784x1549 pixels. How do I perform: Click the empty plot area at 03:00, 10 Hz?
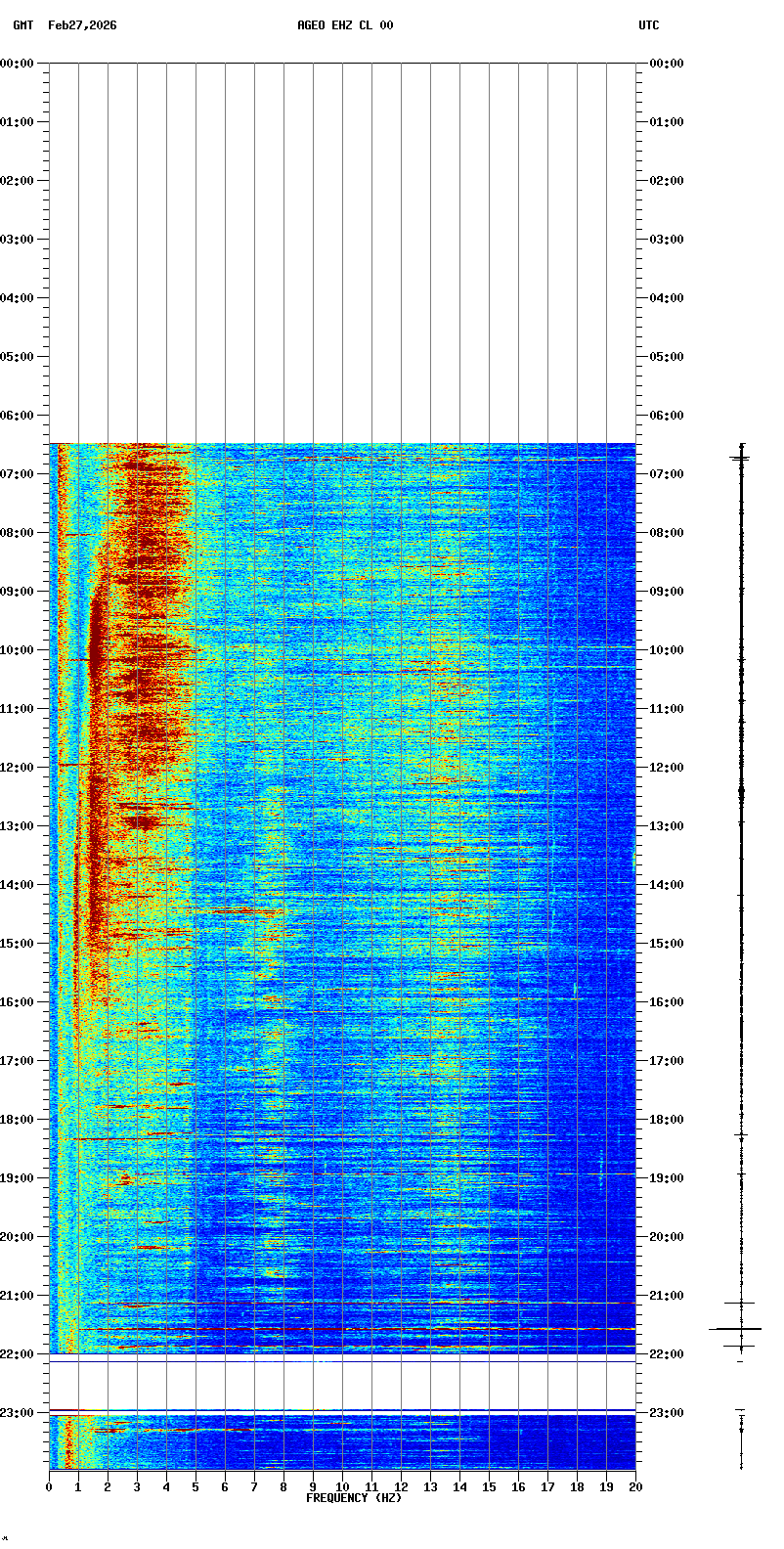(342, 240)
